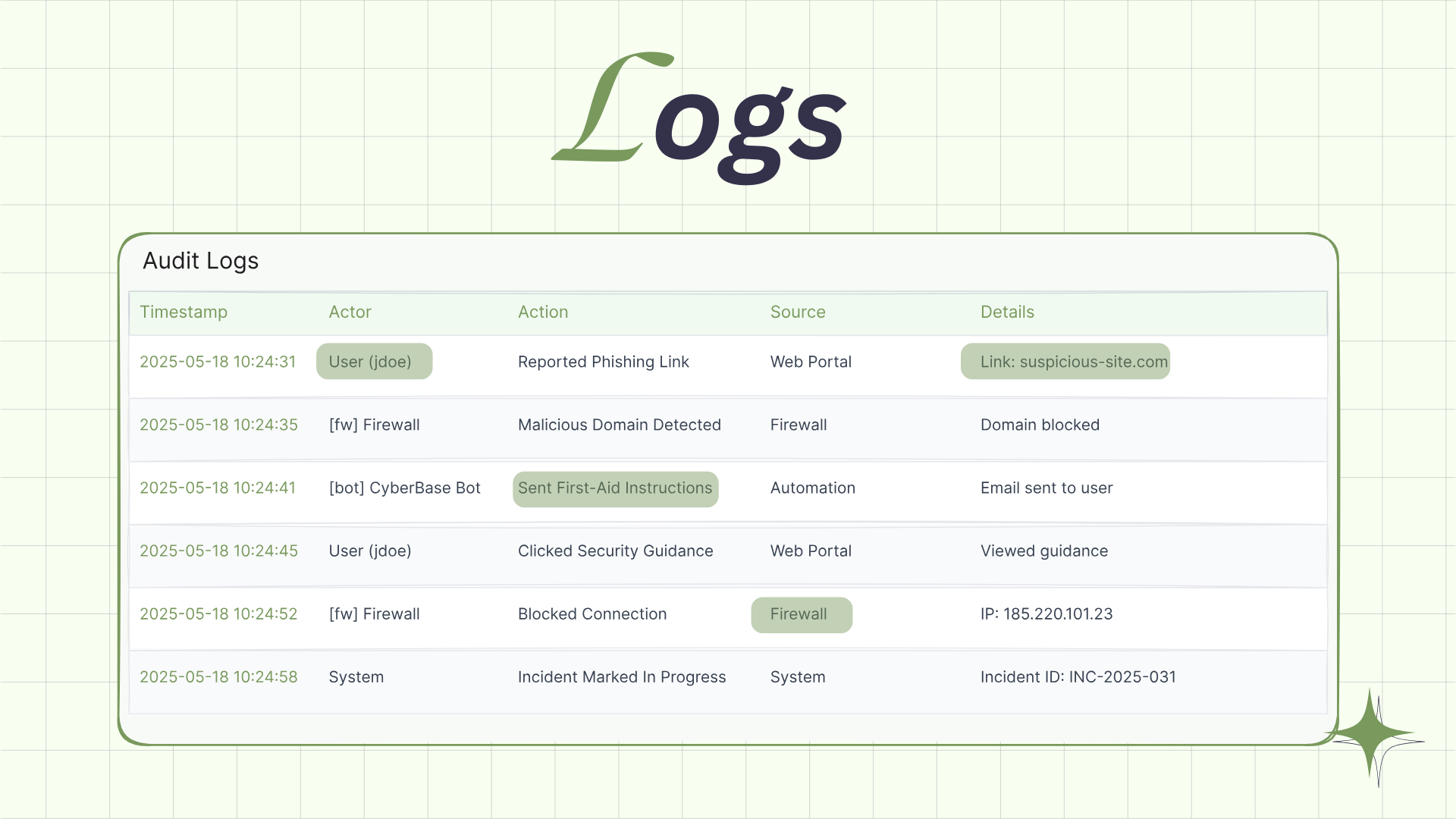Click the Clicked Security Guidance action
The width and height of the screenshot is (1456, 819).
tap(615, 551)
